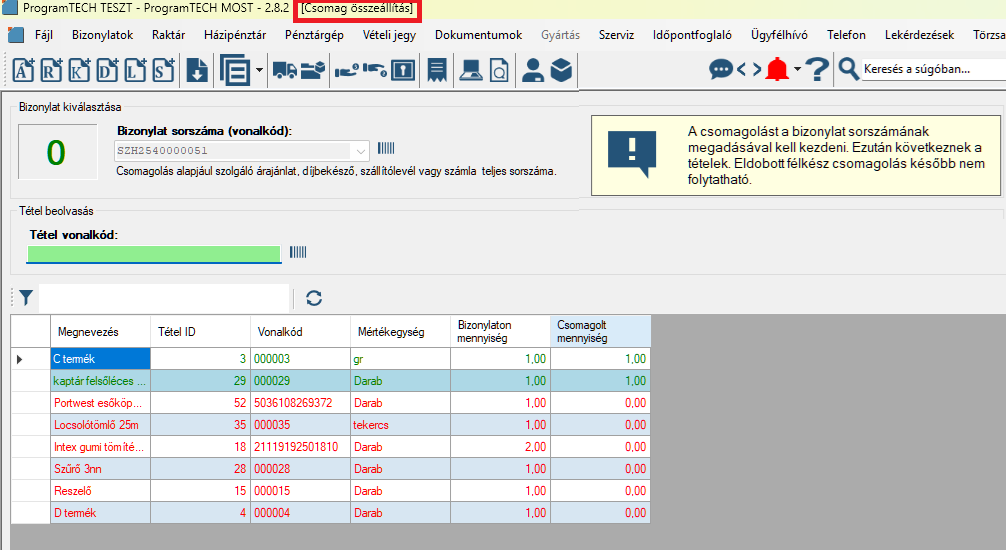Select the 'kaptár felsőléces' row name
The height and width of the screenshot is (550, 1006).
coord(100,381)
